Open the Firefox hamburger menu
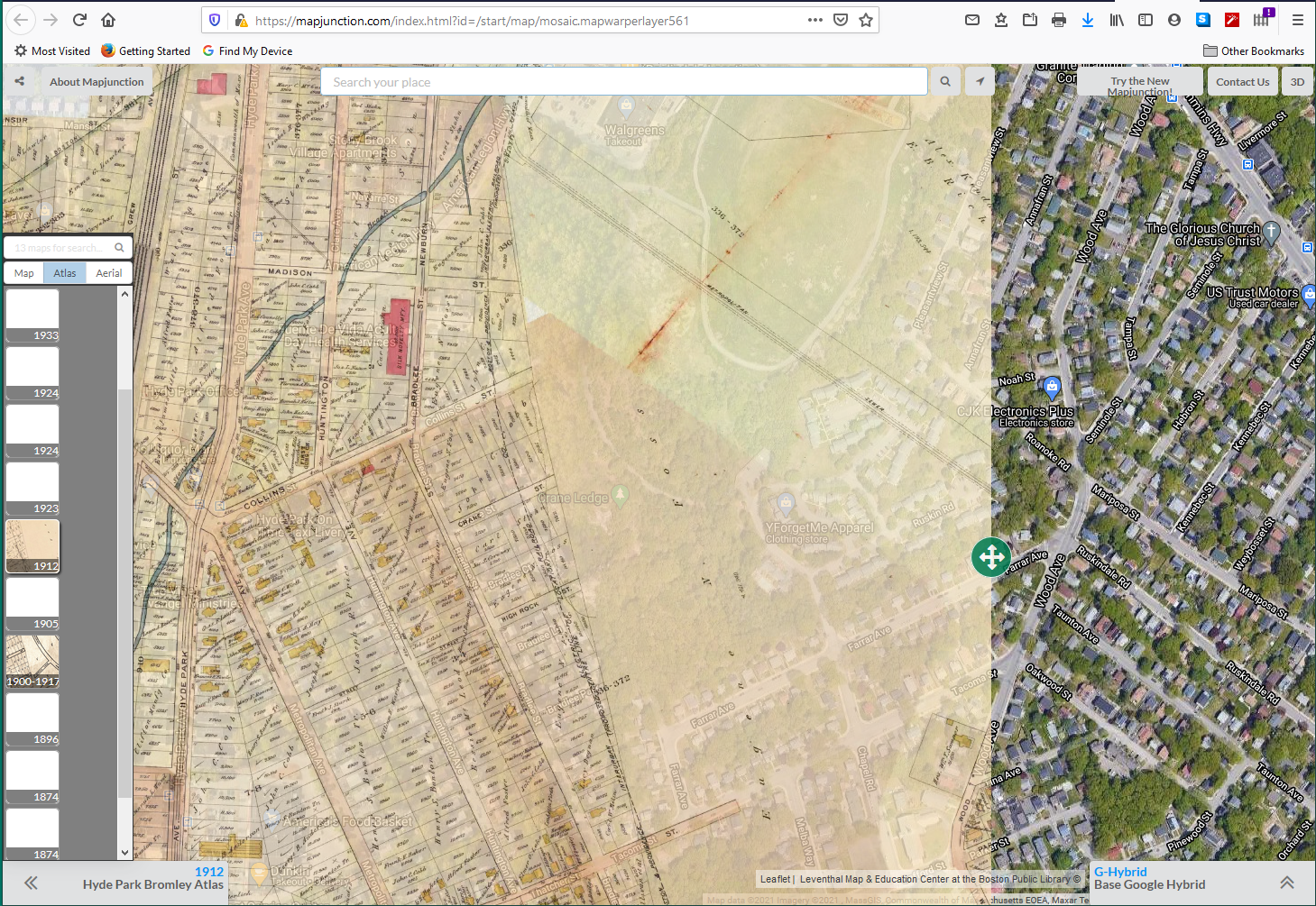The height and width of the screenshot is (906, 1316). click(1297, 20)
